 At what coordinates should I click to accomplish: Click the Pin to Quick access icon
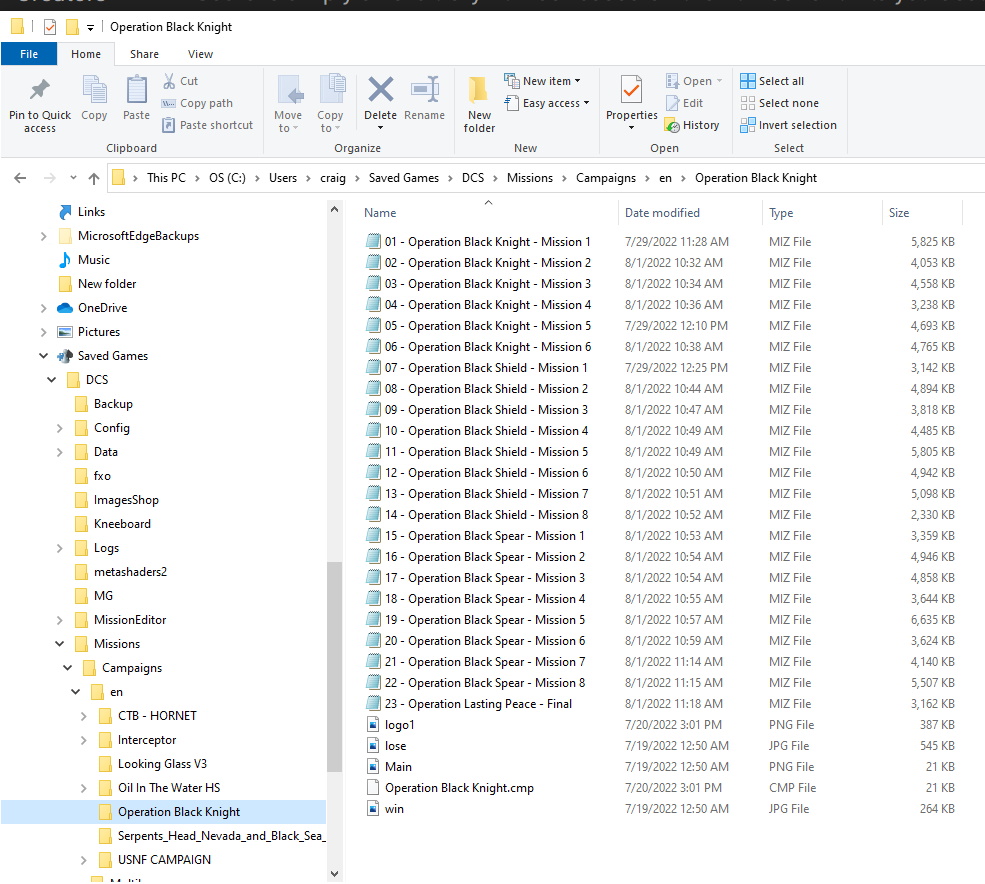point(40,90)
